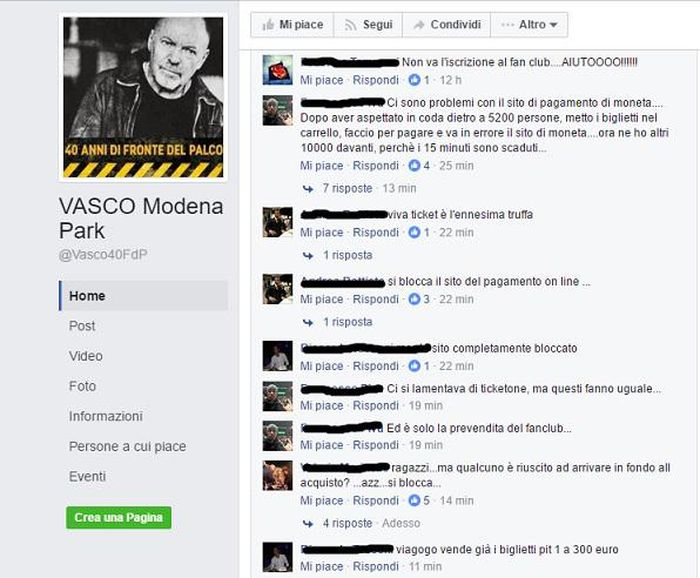The image size is (700, 578).
Task: Select Eventi in the sidebar
Action: pos(88,476)
